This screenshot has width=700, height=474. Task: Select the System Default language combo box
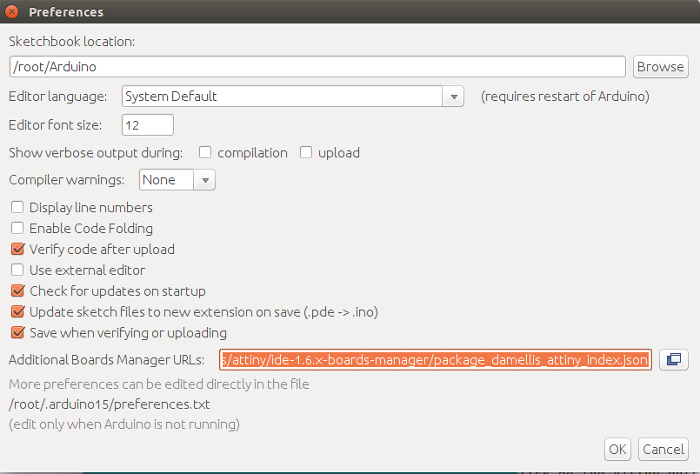[292, 96]
